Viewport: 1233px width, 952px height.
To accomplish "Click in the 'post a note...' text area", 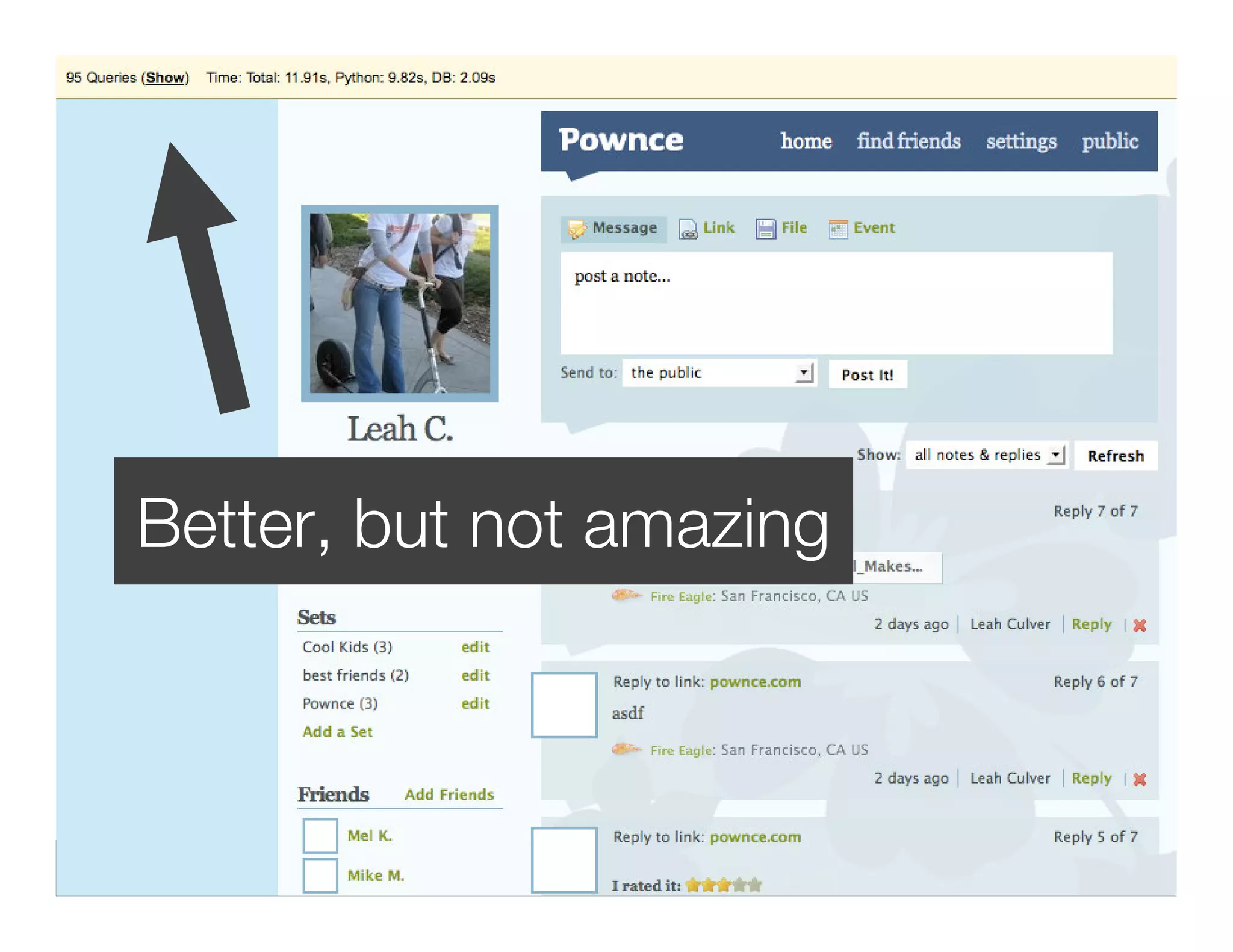I will [x=836, y=303].
